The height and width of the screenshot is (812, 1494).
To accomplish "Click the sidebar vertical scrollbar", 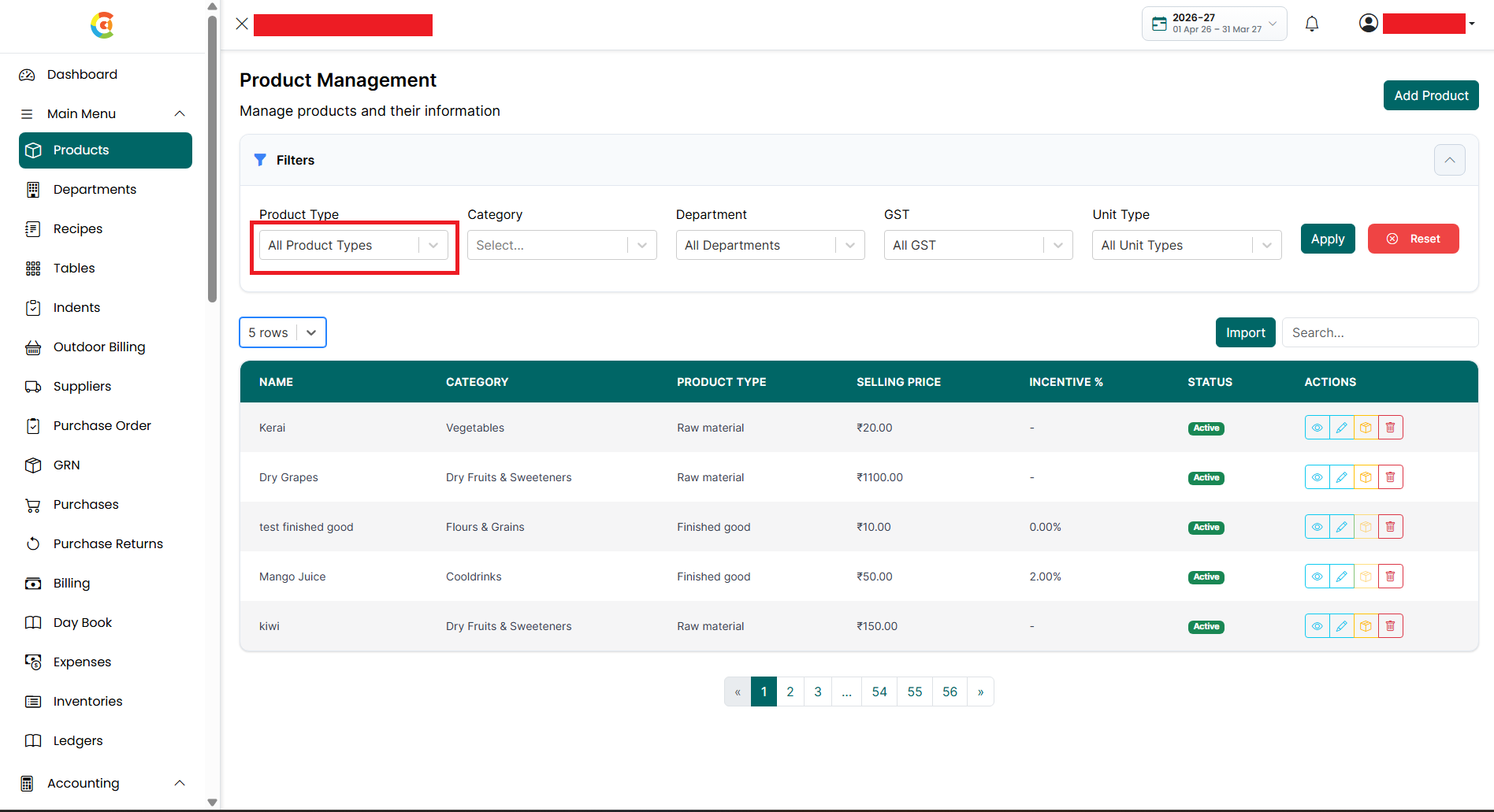I will pos(212,158).
